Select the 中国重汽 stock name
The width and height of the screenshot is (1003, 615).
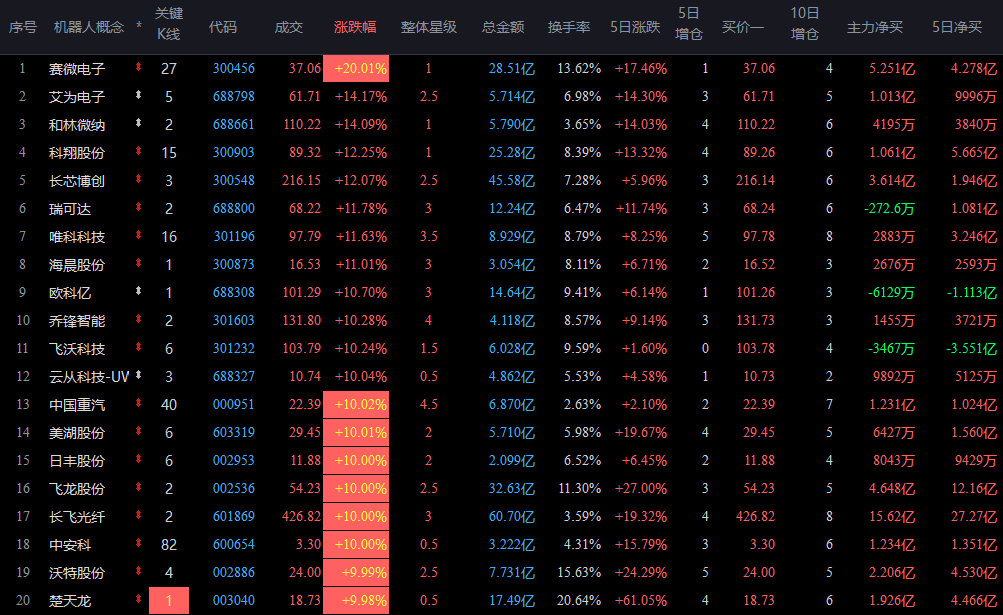(x=77, y=405)
